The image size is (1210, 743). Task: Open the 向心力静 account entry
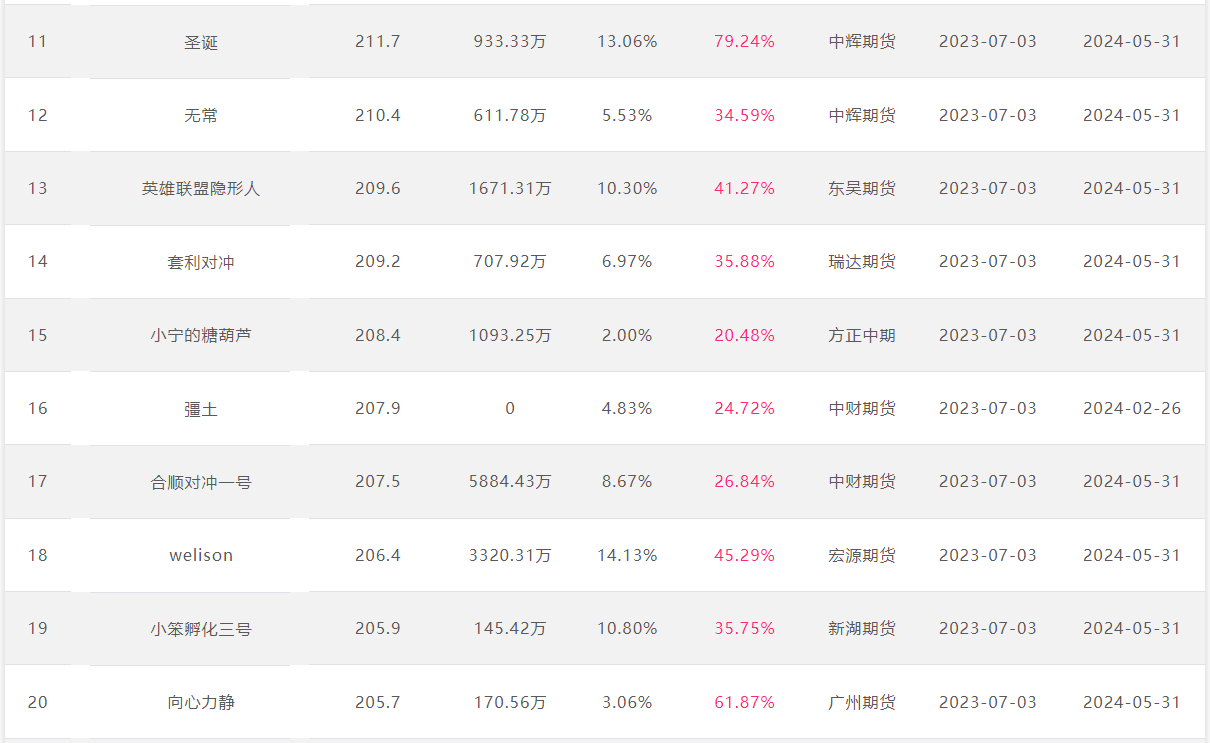point(201,702)
